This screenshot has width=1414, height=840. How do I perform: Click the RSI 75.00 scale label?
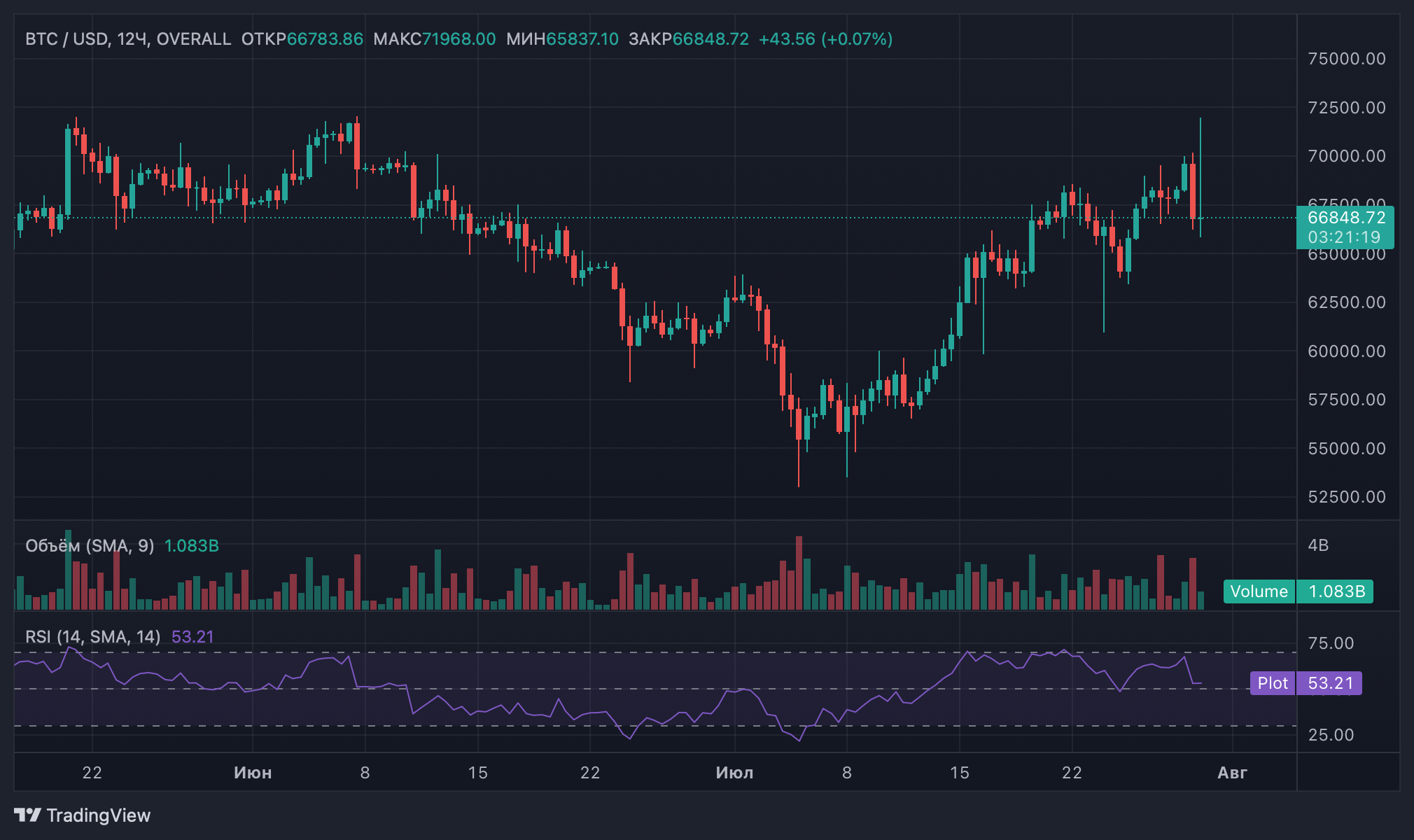point(1331,643)
